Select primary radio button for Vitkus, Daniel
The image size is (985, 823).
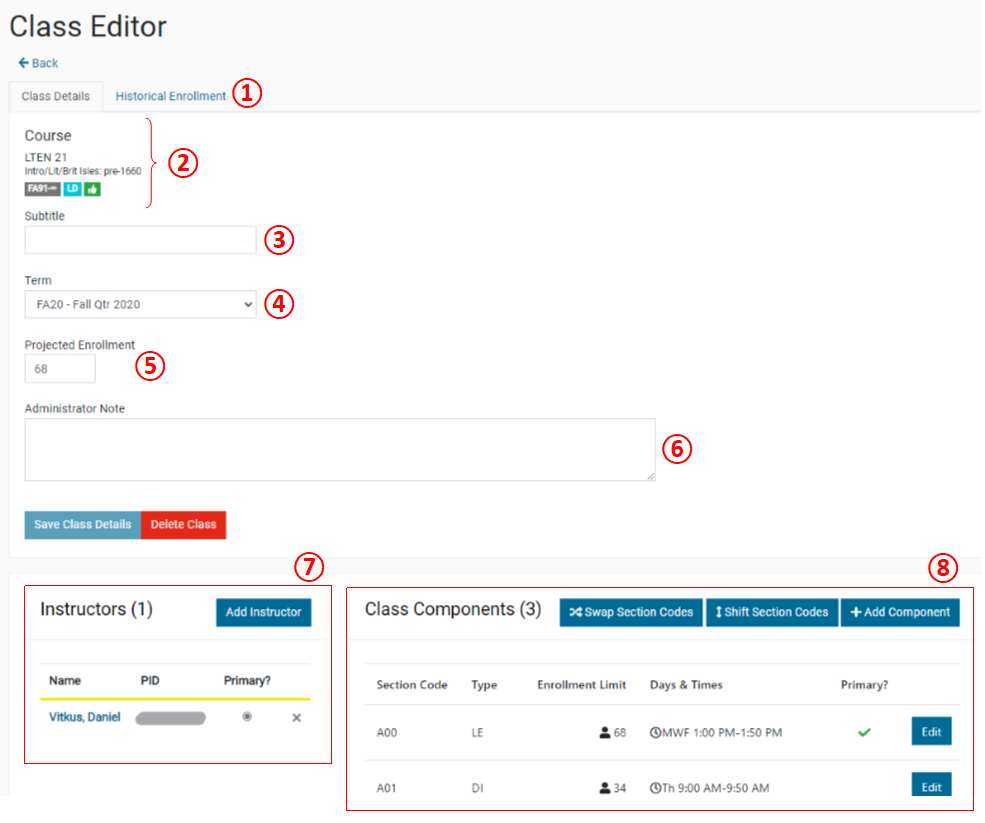point(247,717)
